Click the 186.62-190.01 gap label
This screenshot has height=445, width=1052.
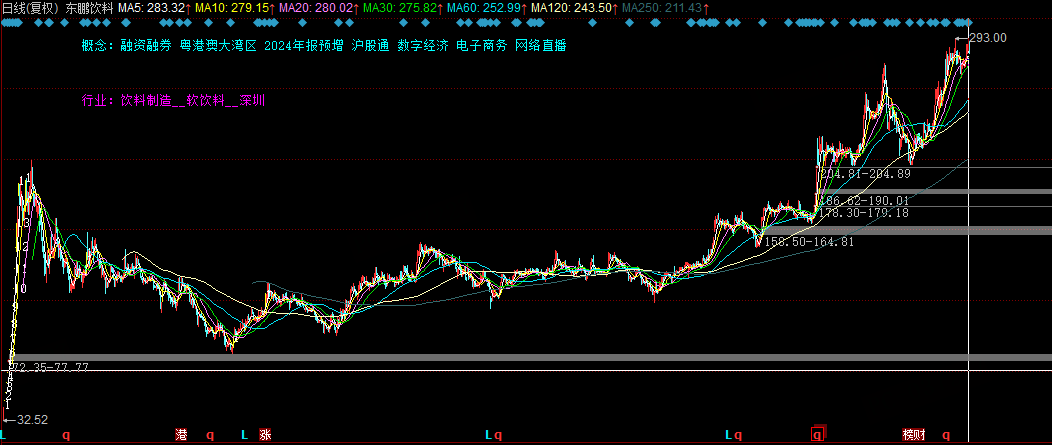tap(864, 201)
